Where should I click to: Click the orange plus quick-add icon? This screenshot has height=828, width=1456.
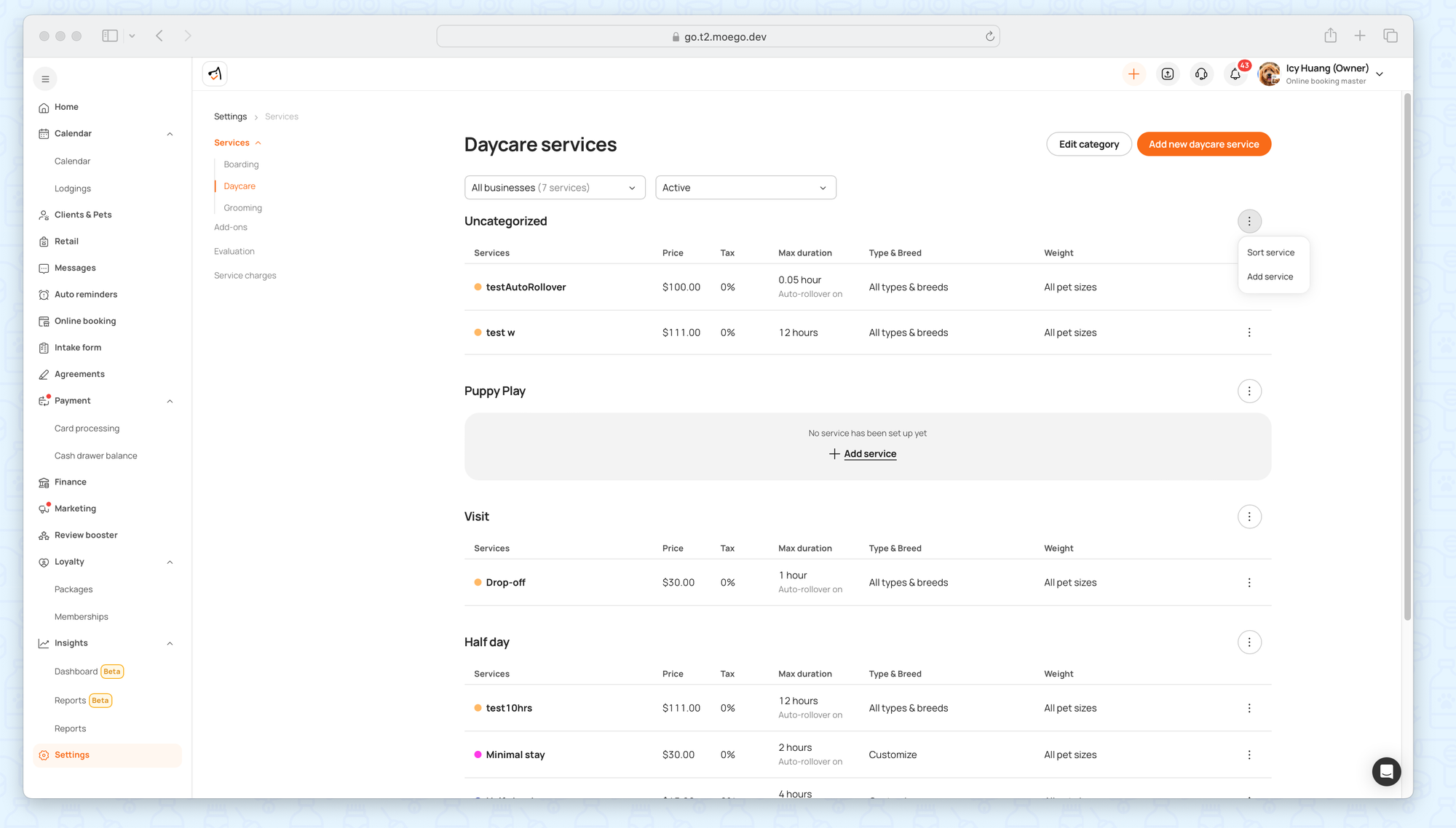[x=1133, y=74]
